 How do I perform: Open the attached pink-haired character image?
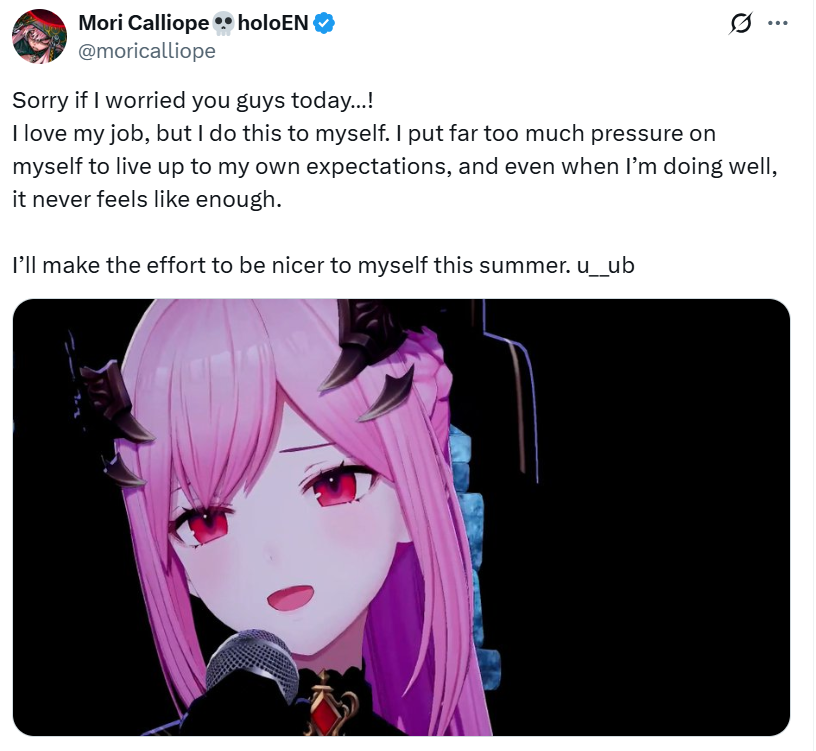[x=401, y=517]
